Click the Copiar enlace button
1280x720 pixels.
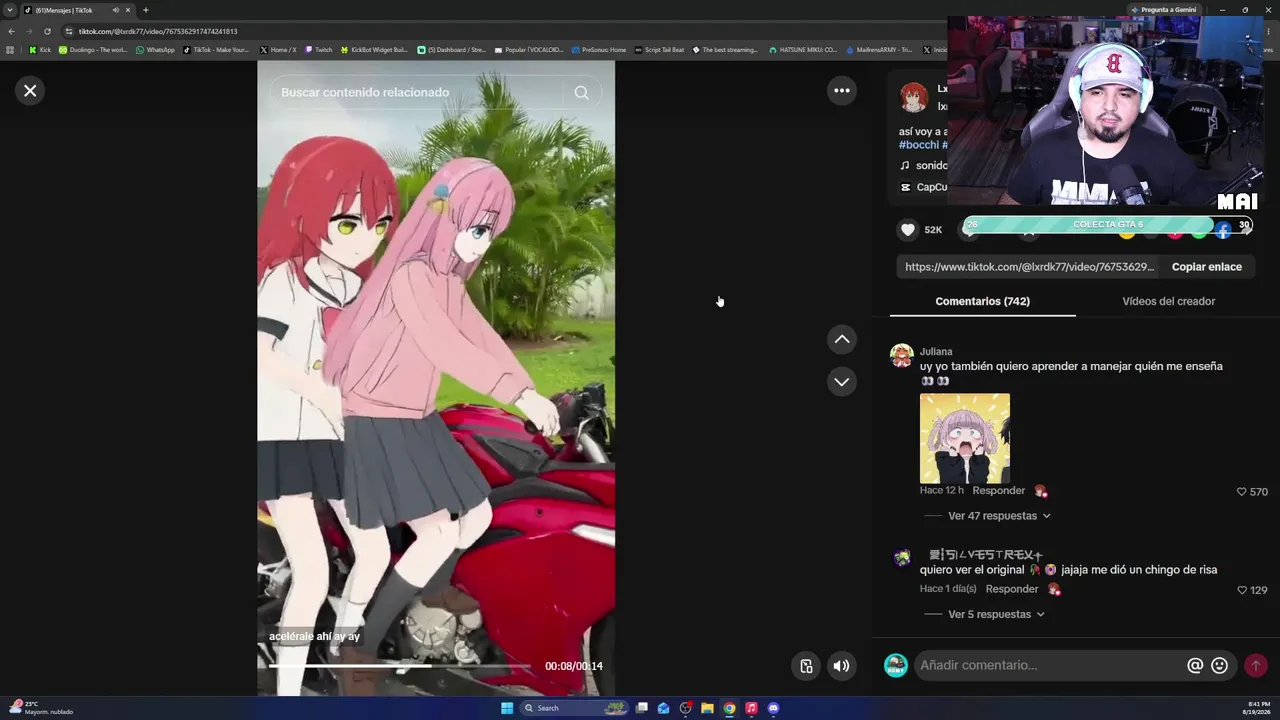pos(1206,267)
